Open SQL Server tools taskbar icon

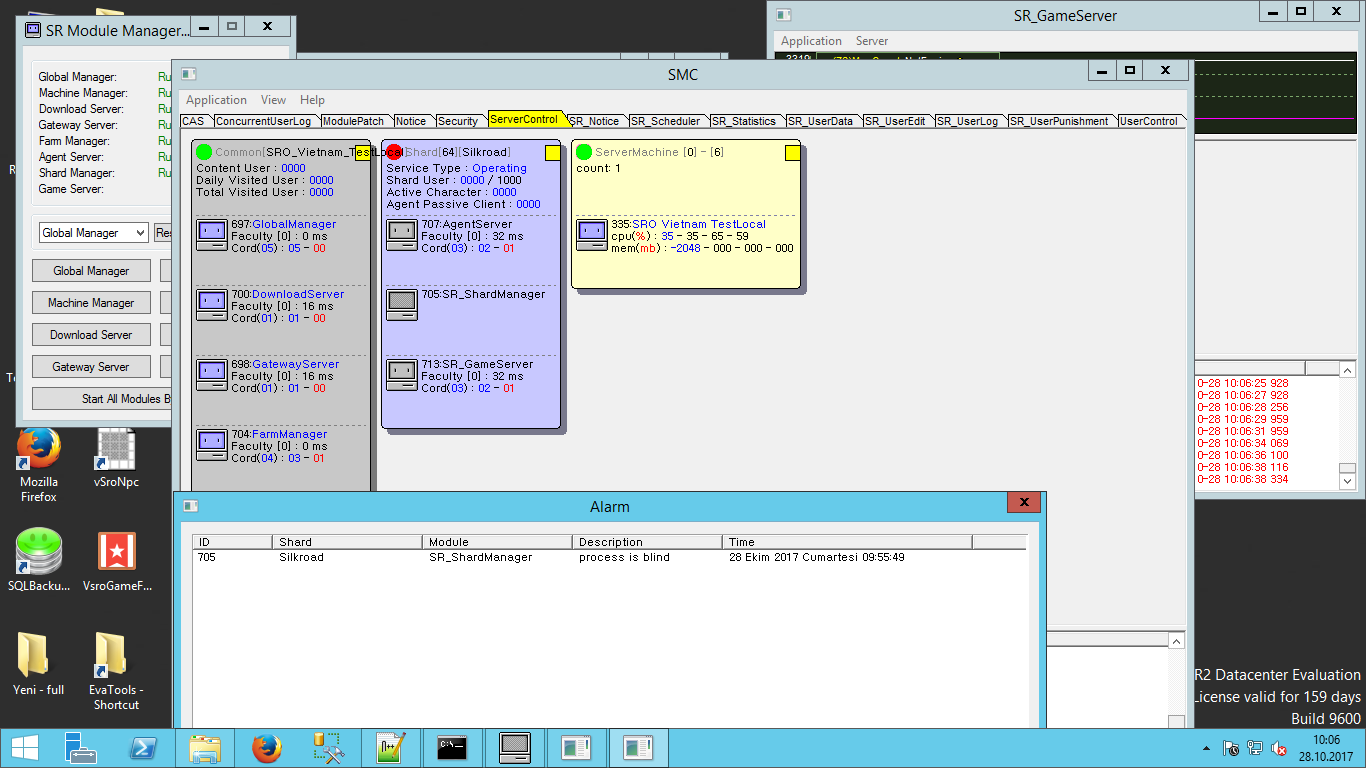coord(328,748)
